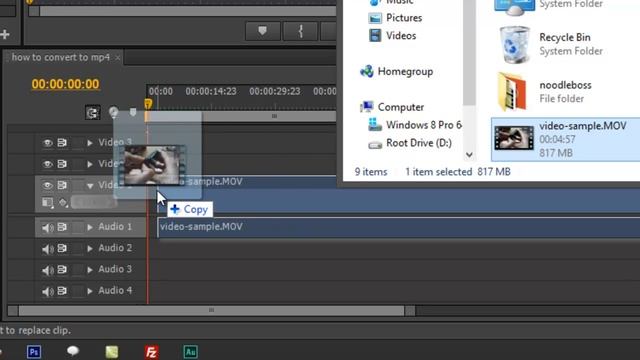Open Photoshop from the taskbar
Screen dimensions: 640x360
[34, 352]
